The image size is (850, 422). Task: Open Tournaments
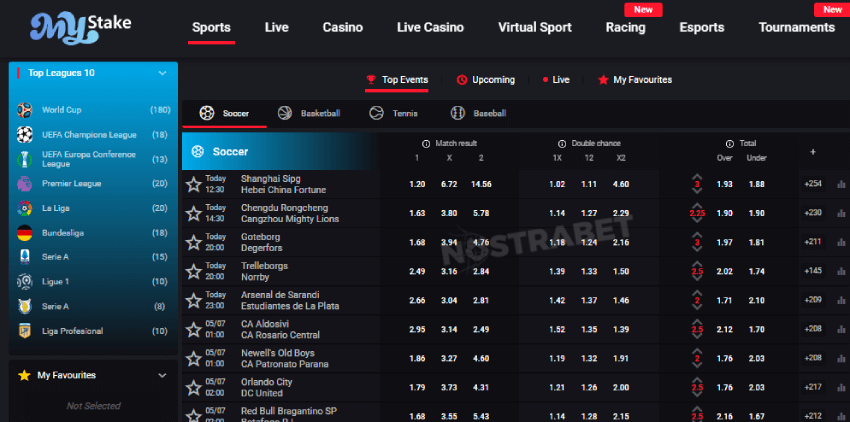pyautogui.click(x=796, y=28)
